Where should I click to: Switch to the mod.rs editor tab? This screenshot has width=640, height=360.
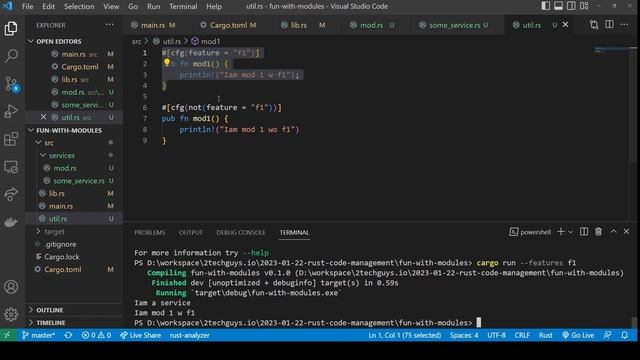[371, 25]
